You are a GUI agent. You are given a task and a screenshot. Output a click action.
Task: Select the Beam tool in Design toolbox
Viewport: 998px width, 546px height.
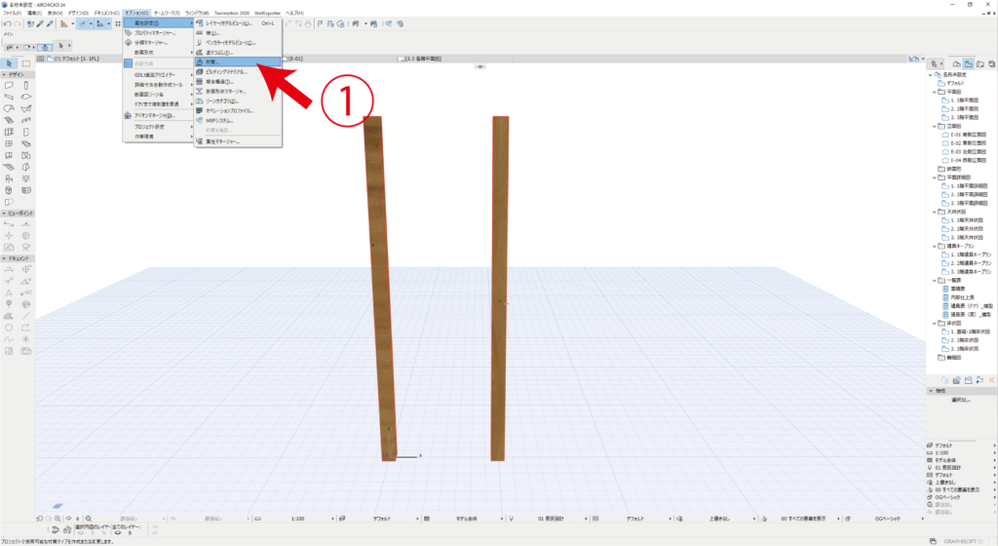[9, 97]
